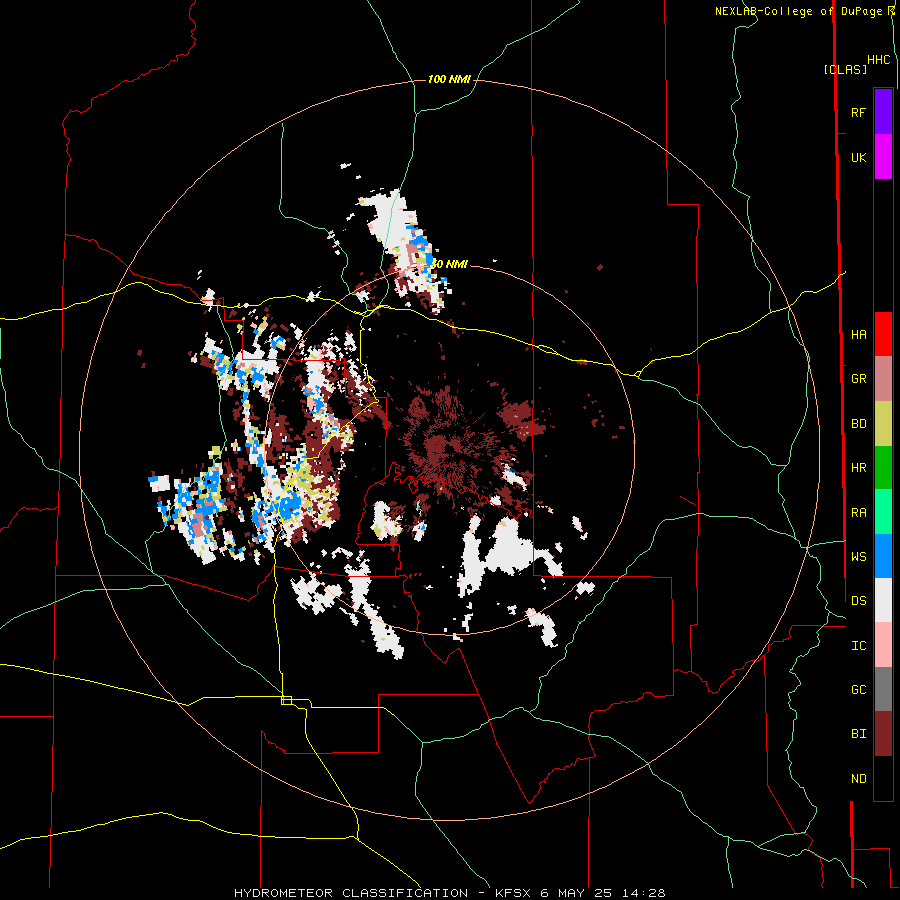This screenshot has width=900, height=900.
Task: Click the GR legend color swatch
Action: click(883, 378)
